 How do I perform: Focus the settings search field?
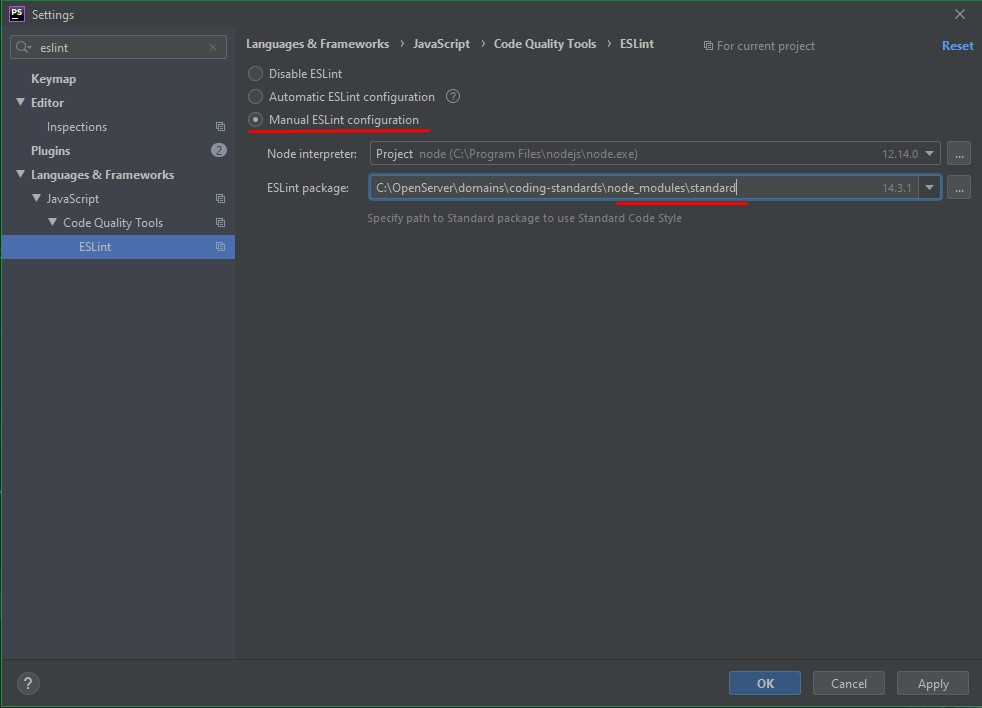(x=119, y=47)
